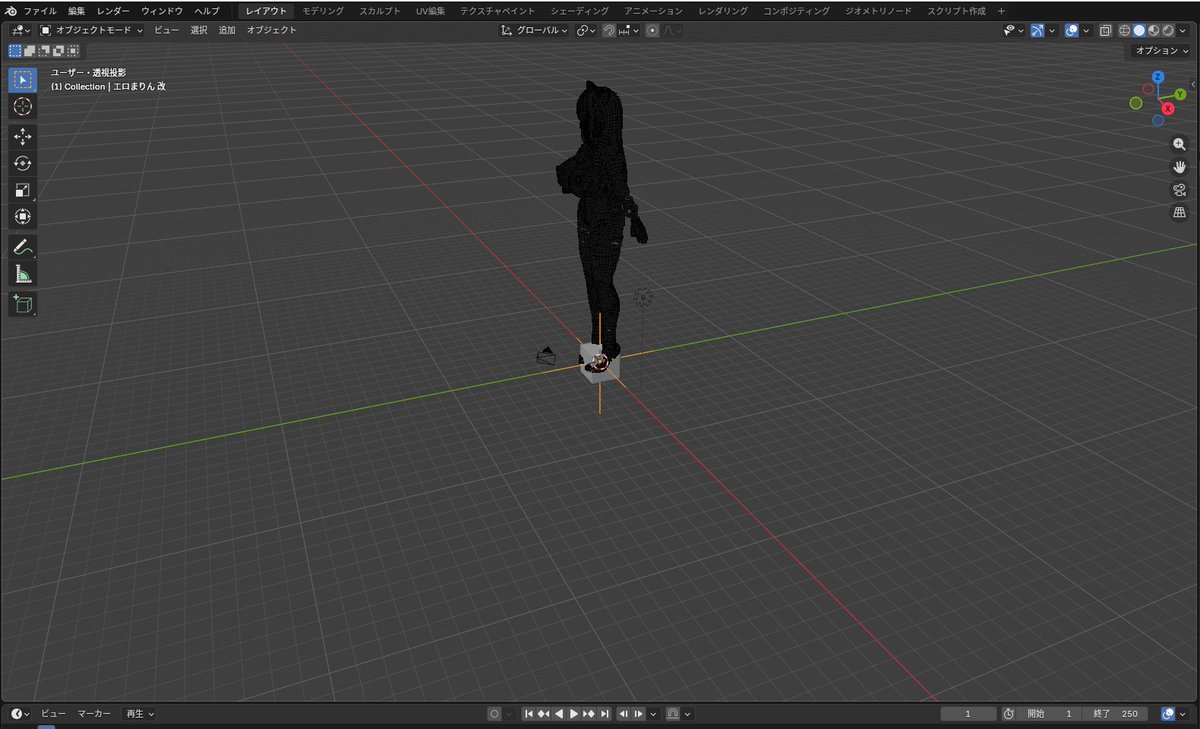Choose the new-selection mode icon

[15, 50]
